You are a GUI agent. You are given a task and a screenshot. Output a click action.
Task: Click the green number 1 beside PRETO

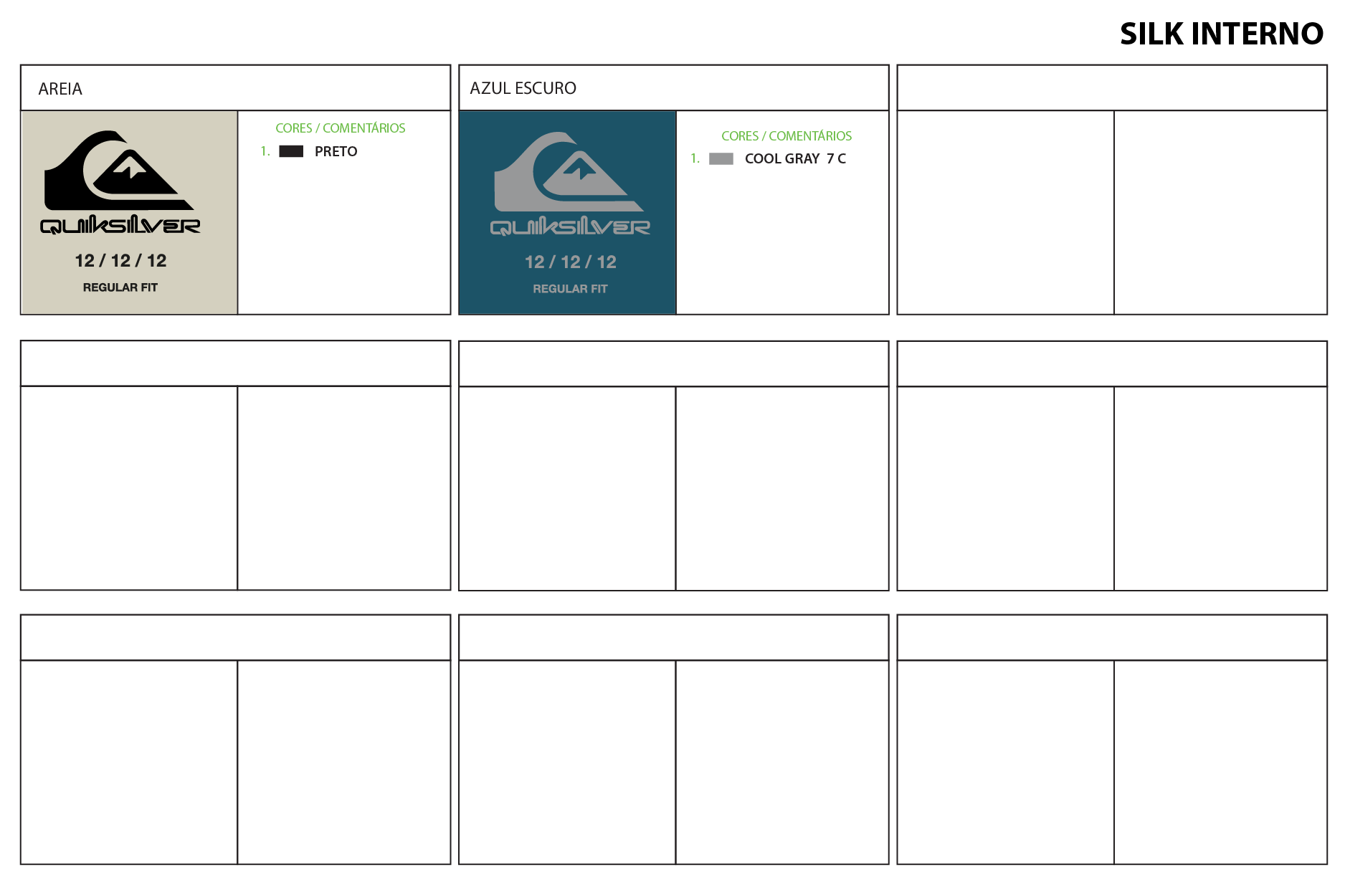[x=265, y=151]
